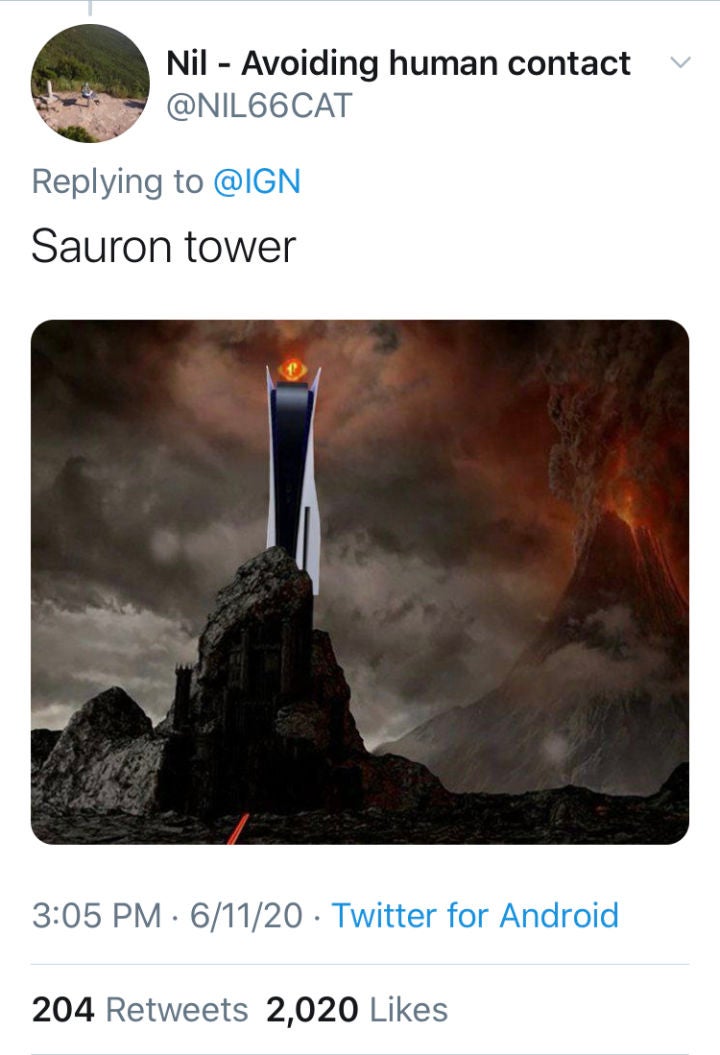Select the @NIL66CAT handle

259,106
